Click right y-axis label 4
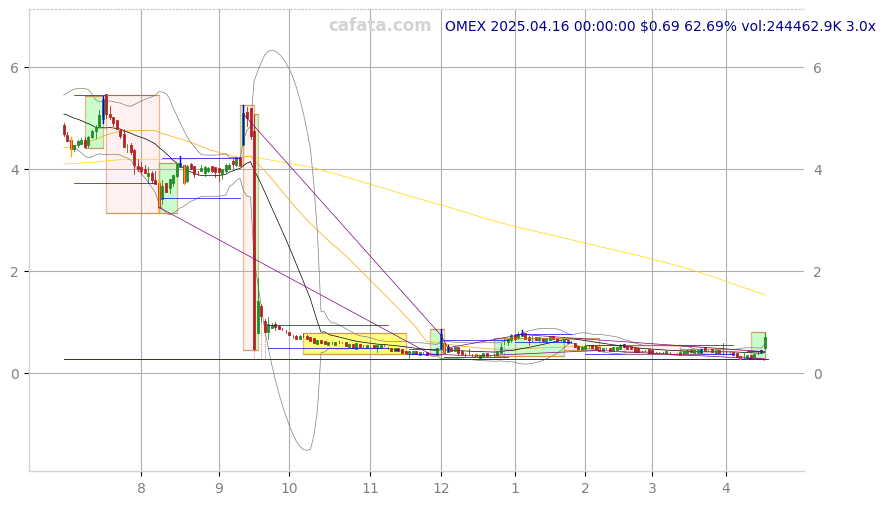886x505 pixels. click(817, 170)
